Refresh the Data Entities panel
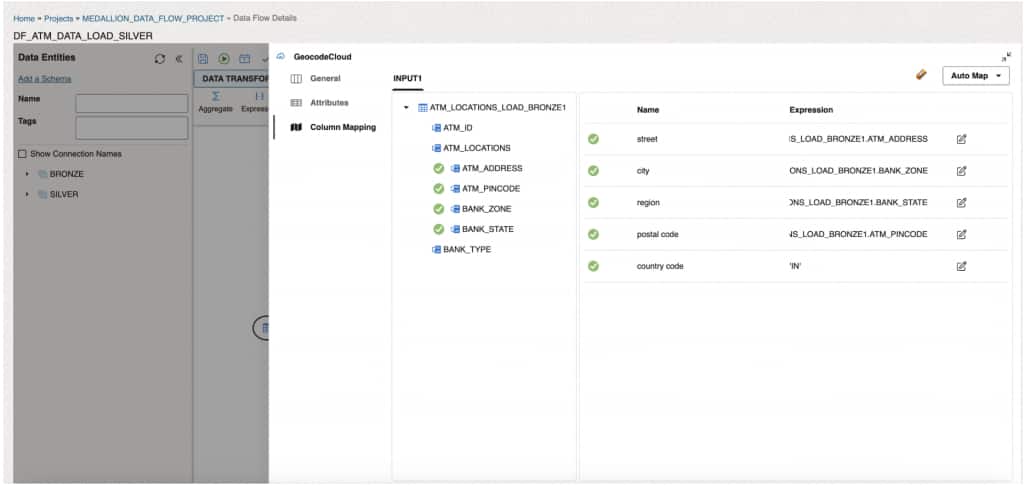Viewport: 1024px width, 486px height. coord(160,59)
